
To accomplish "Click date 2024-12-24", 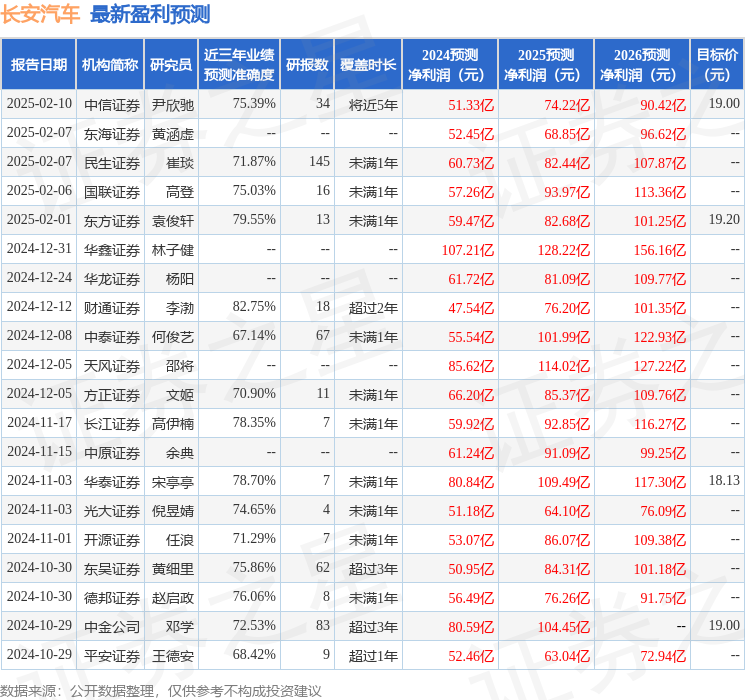I will coord(39,278).
